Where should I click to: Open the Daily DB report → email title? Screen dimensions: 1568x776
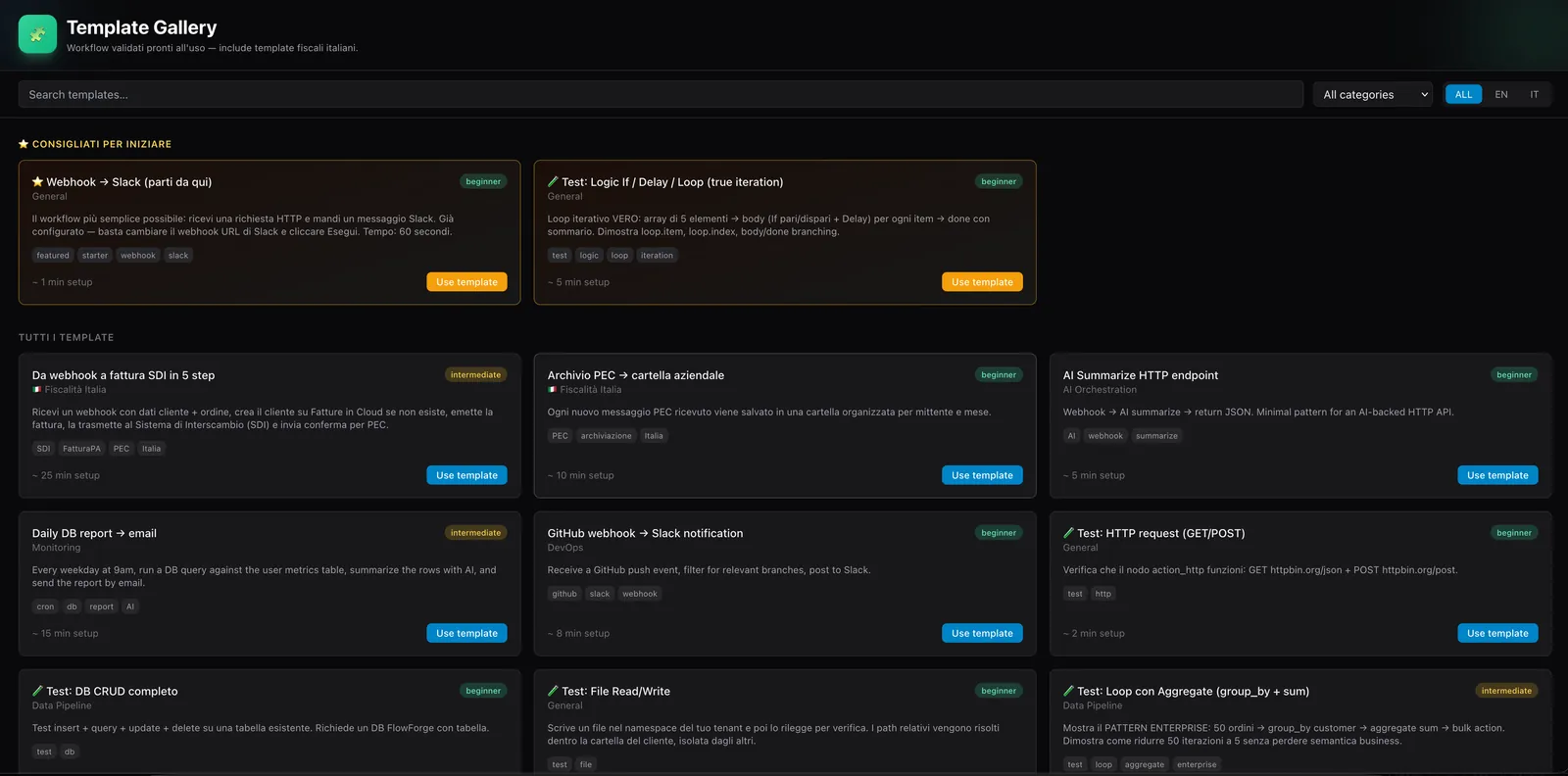94,533
